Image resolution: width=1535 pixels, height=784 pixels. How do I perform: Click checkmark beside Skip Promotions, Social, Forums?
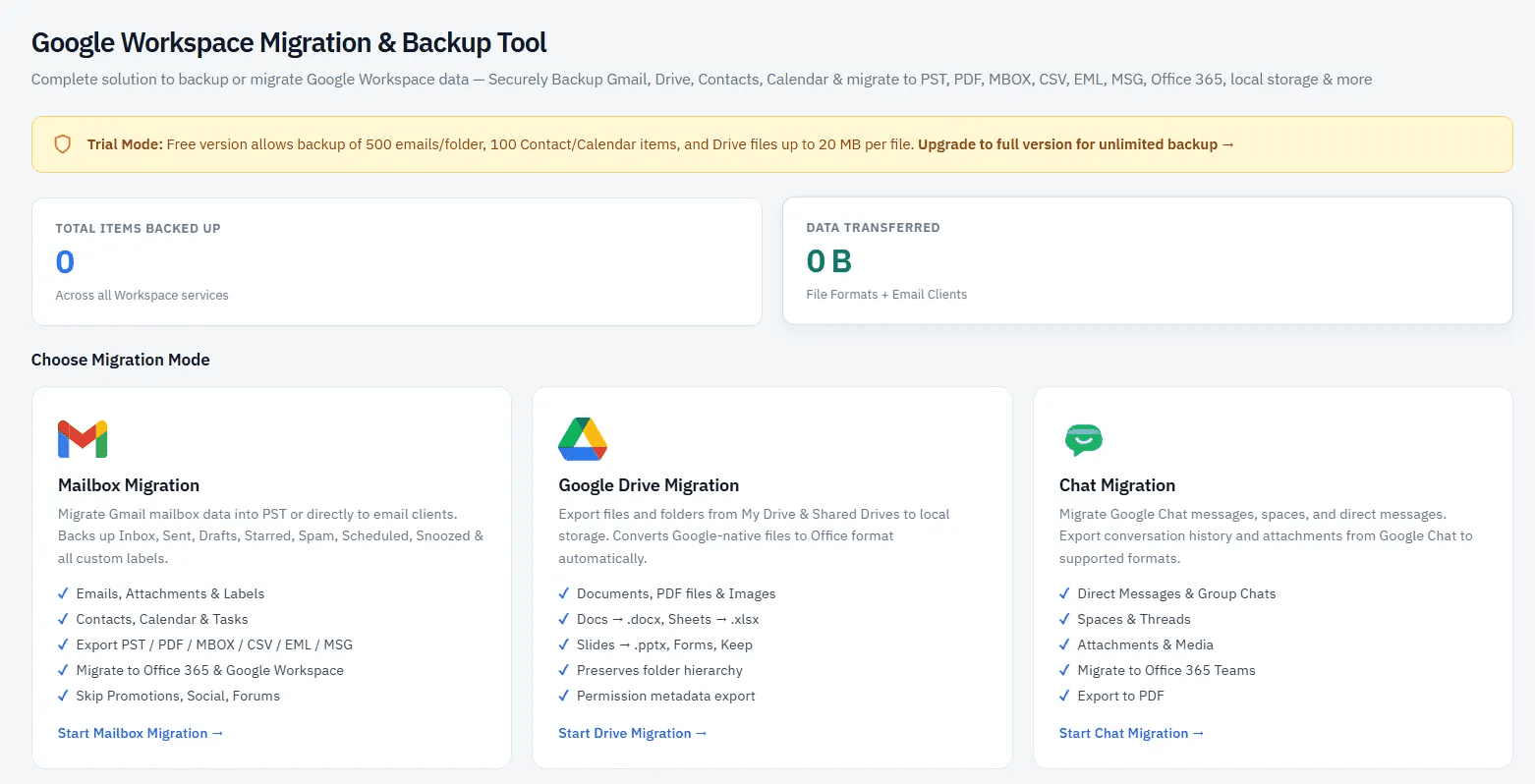point(64,696)
